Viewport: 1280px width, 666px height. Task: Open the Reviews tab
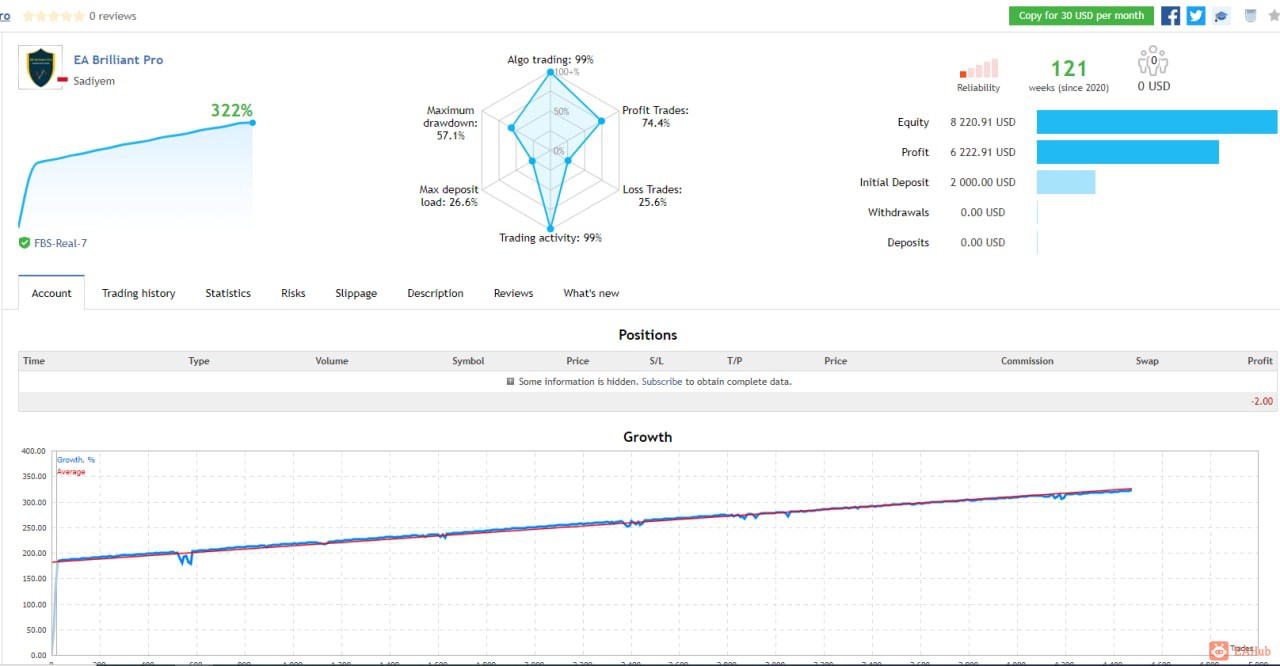point(513,293)
